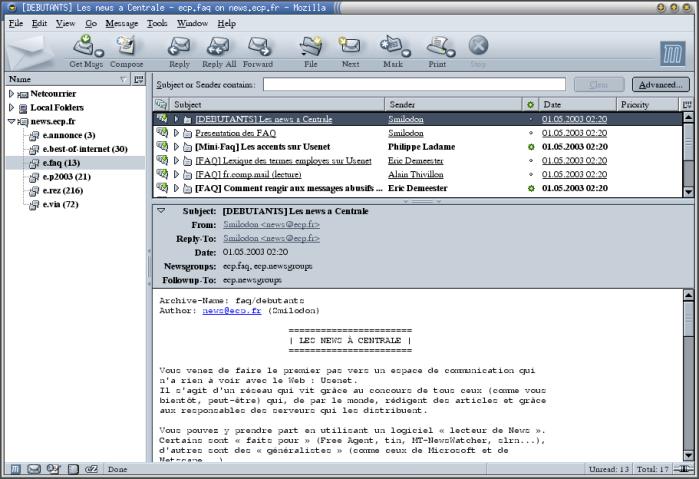Collapse the message header details triangle
This screenshot has height=479, width=699.
coord(161,211)
